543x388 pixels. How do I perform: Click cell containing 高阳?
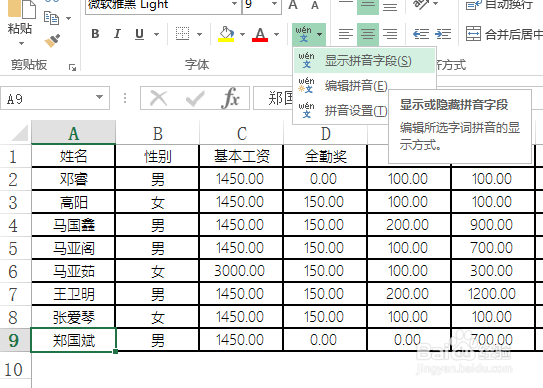point(73,202)
